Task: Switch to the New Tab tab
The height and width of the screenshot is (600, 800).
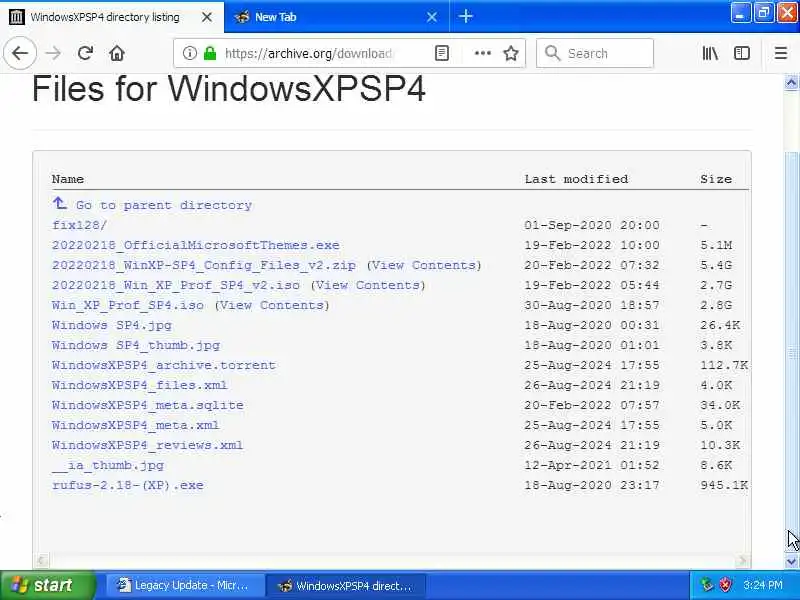Action: [x=337, y=17]
